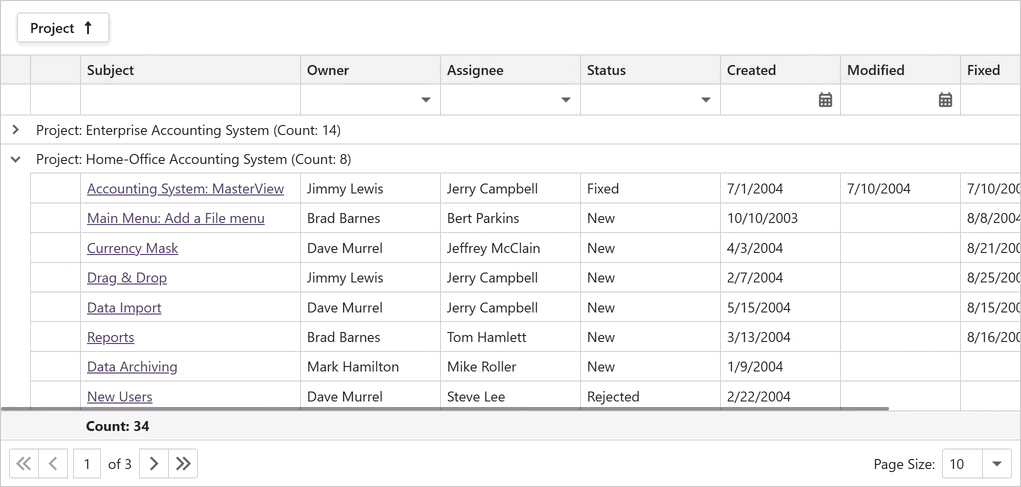This screenshot has width=1021, height=487.
Task: Click the Subject filter input field
Action: point(190,100)
